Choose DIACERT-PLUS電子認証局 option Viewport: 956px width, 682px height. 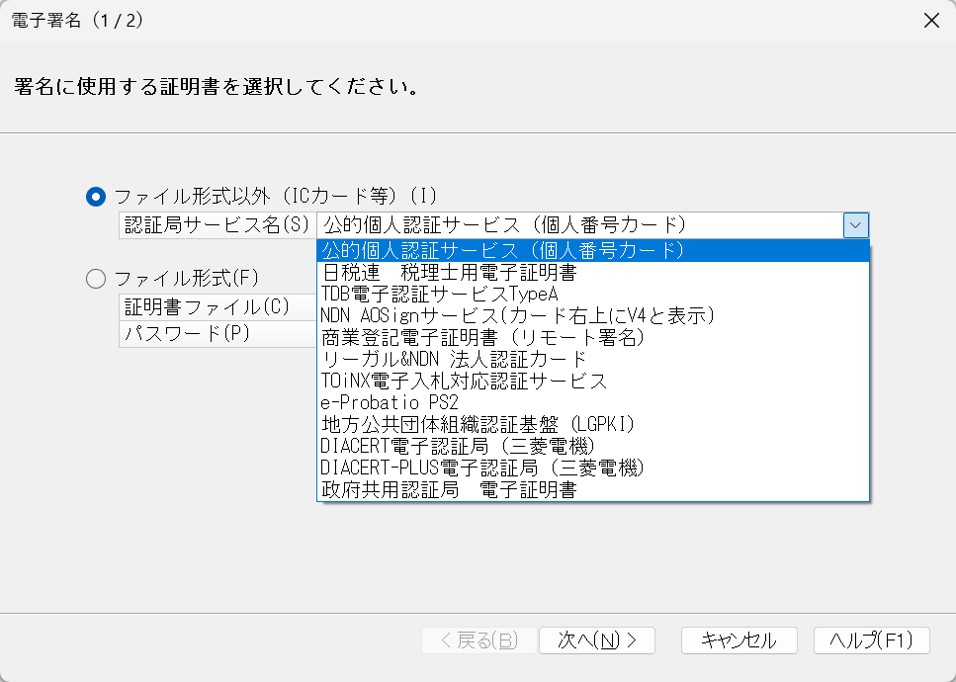[x=593, y=468]
